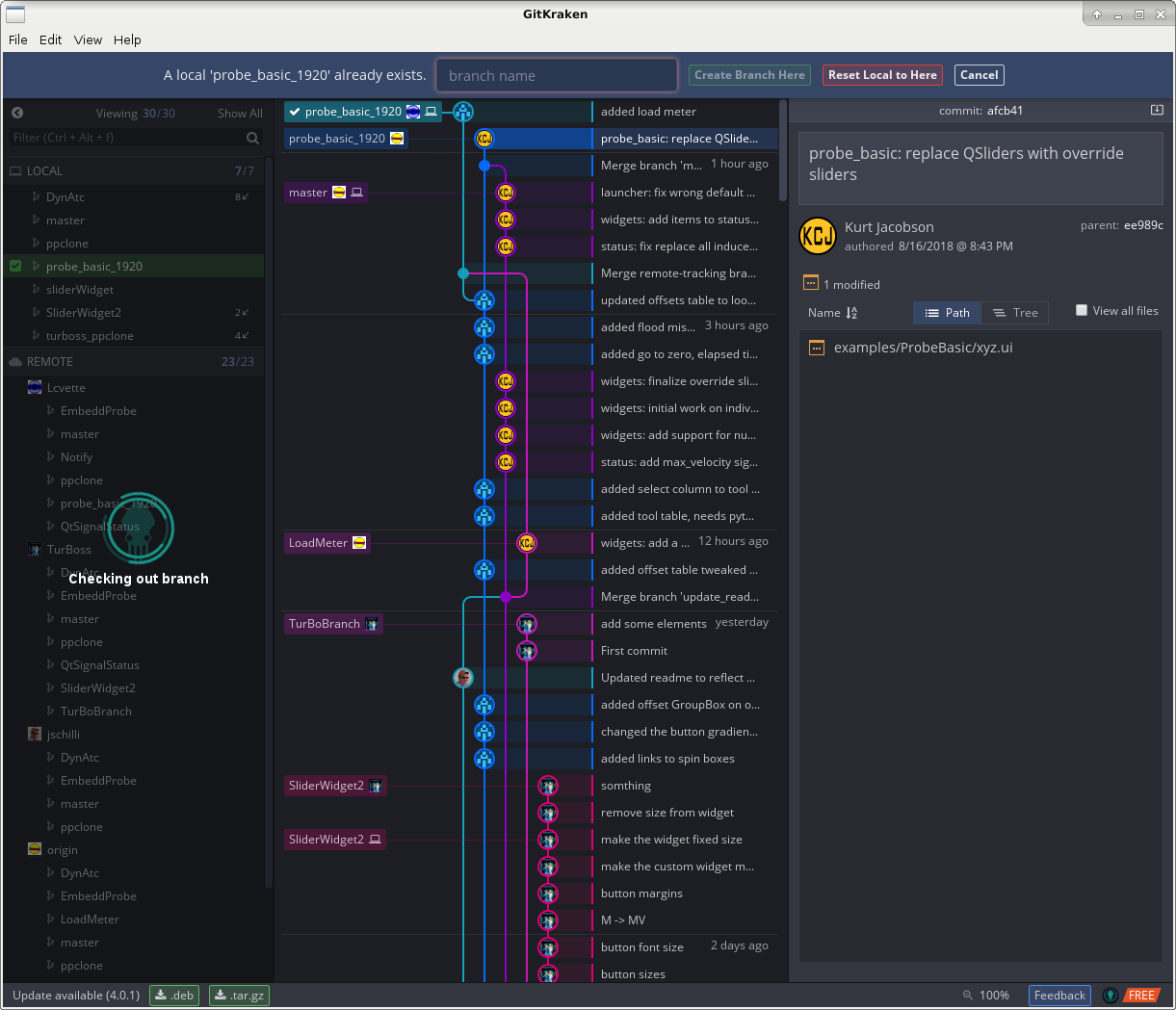
Task: Click the commit node for 'updated offsets table'
Action: [484, 300]
